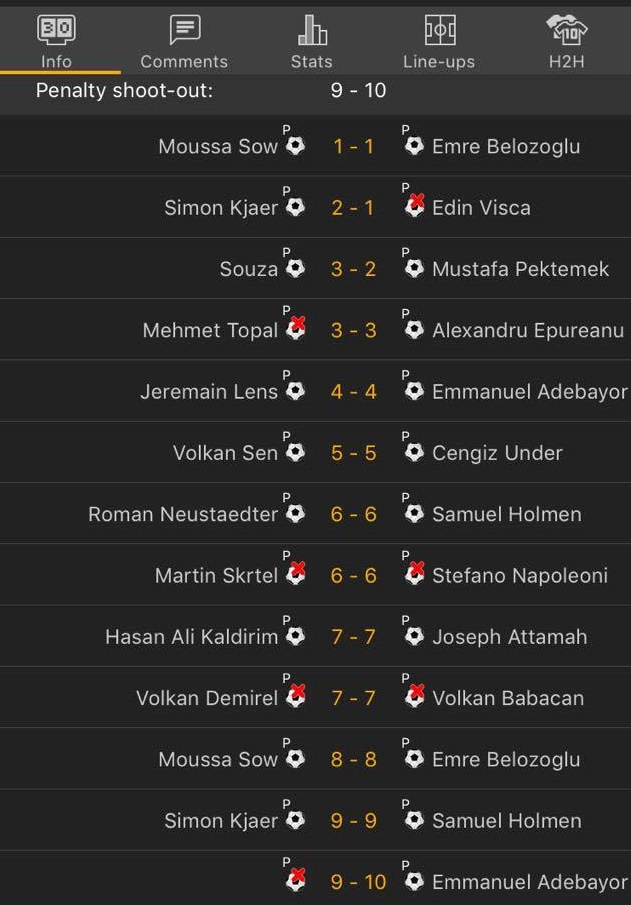Go to the H2H tab
Viewport: 631px width, 905px height.
[566, 61]
